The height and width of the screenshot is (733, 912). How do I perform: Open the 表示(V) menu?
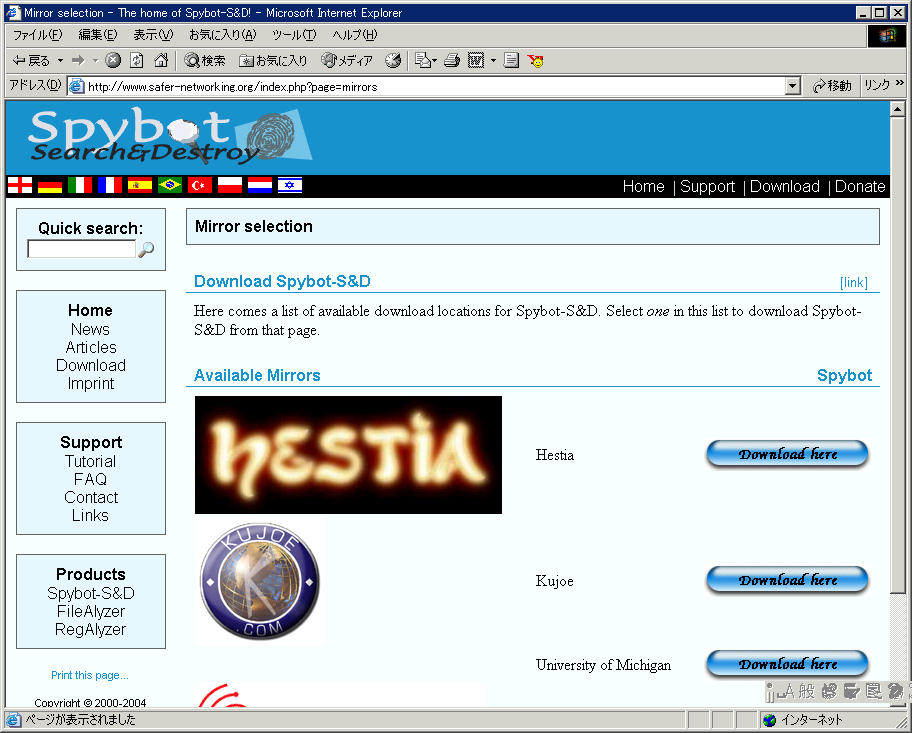coord(153,35)
